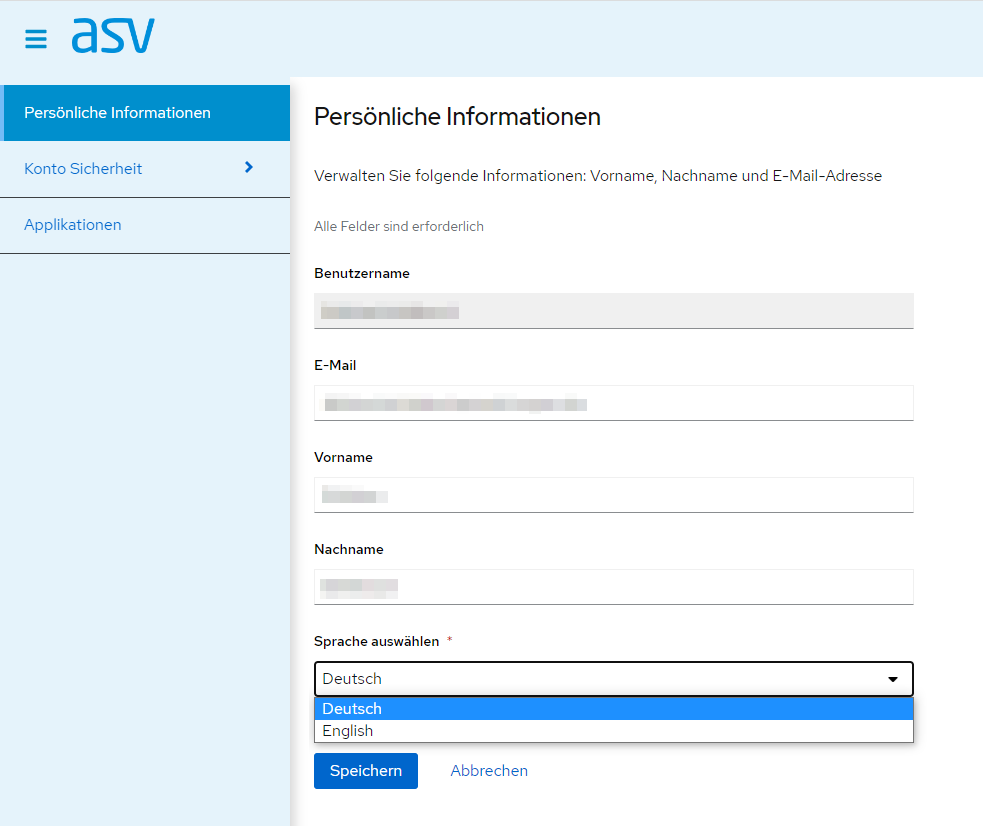
Task: Click into the Vorname field
Action: point(614,495)
